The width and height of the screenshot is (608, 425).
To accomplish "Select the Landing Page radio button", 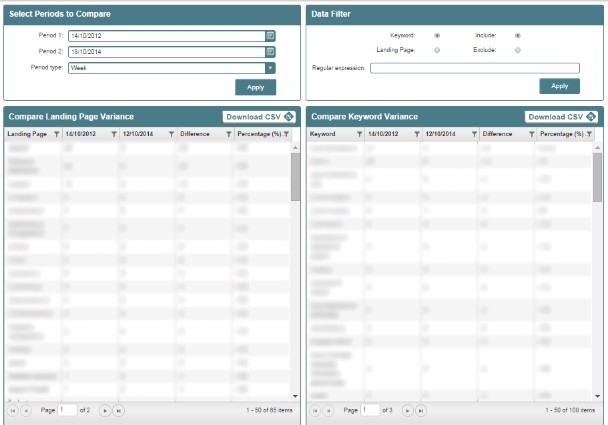I will (x=437, y=50).
